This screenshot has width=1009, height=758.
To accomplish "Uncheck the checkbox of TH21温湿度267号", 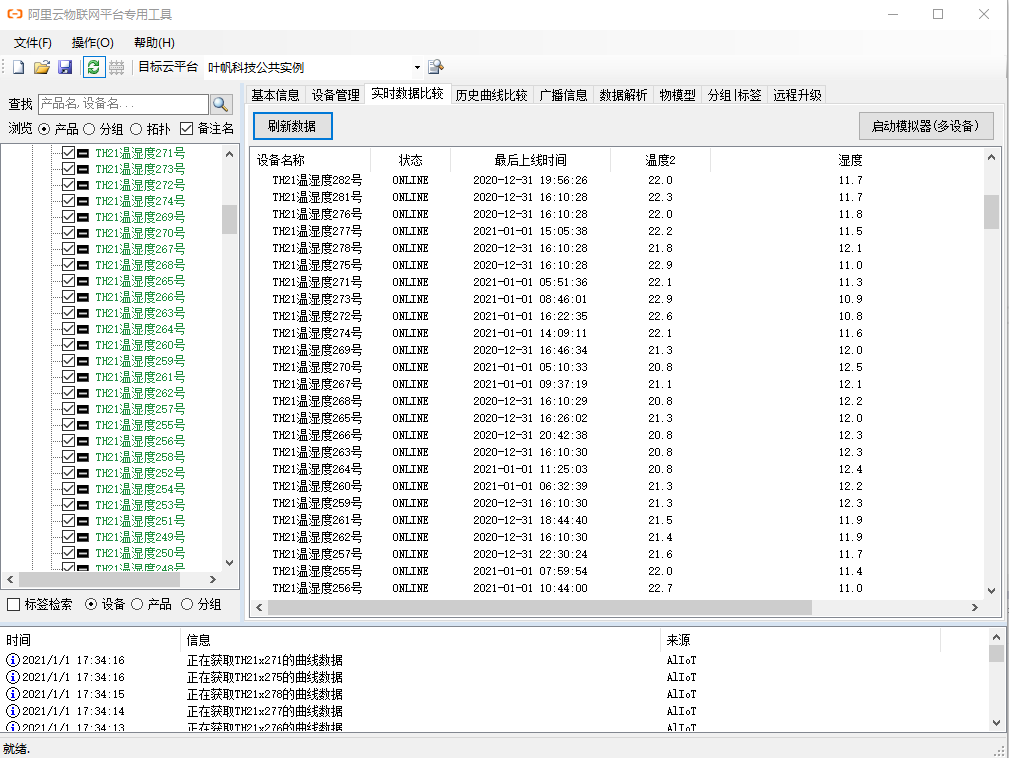I will [68, 249].
